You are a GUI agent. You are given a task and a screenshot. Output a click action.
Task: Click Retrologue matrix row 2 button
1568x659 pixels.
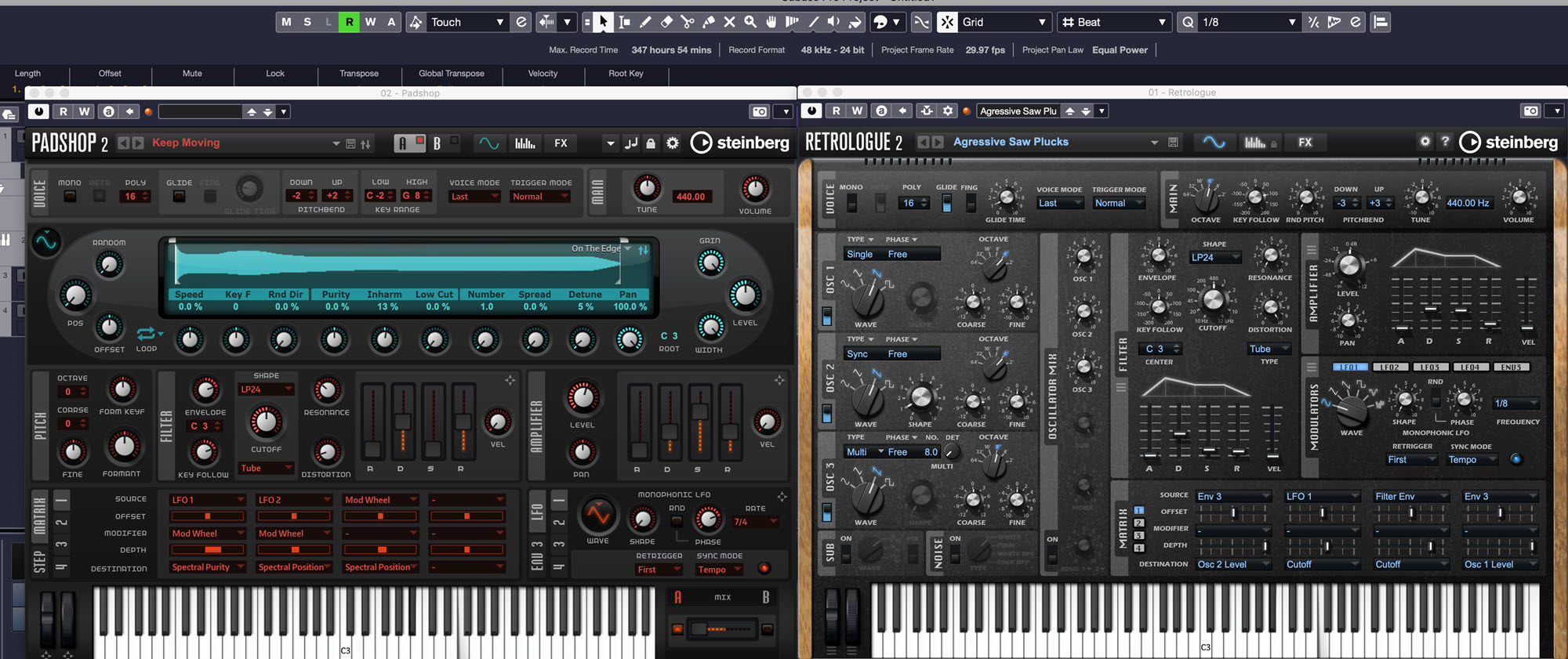pos(1139,523)
